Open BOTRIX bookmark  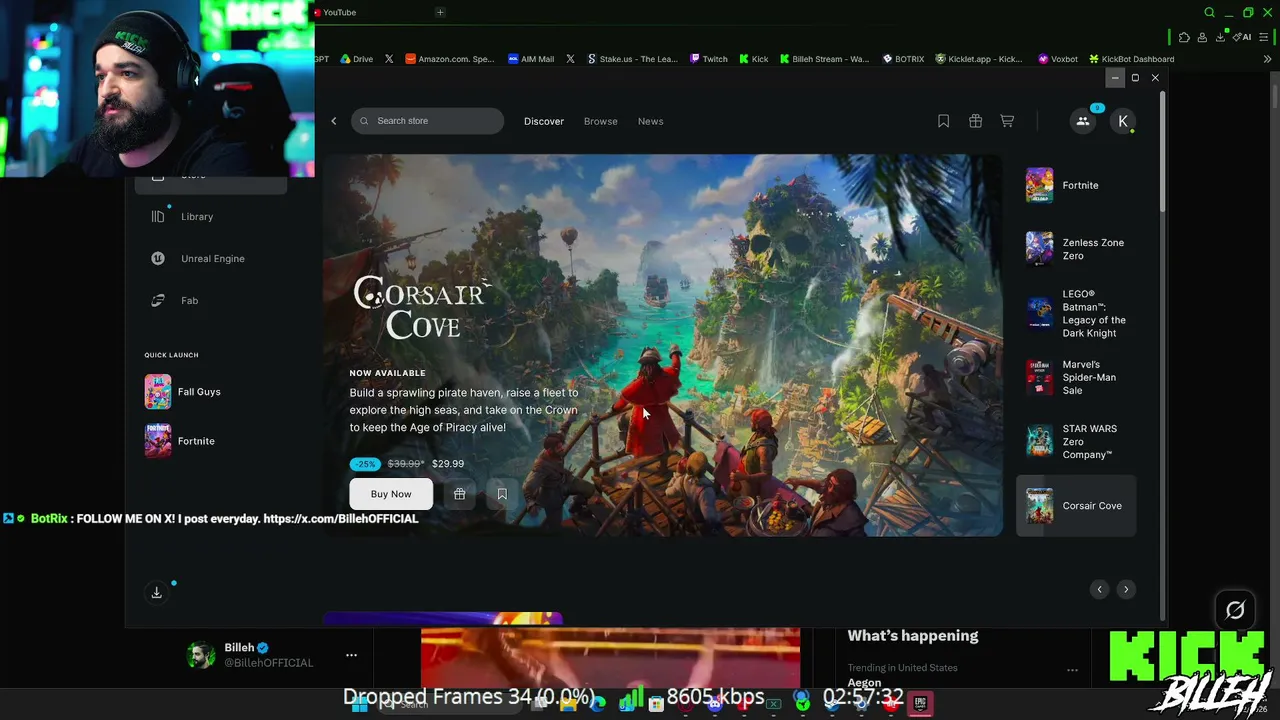(x=903, y=59)
